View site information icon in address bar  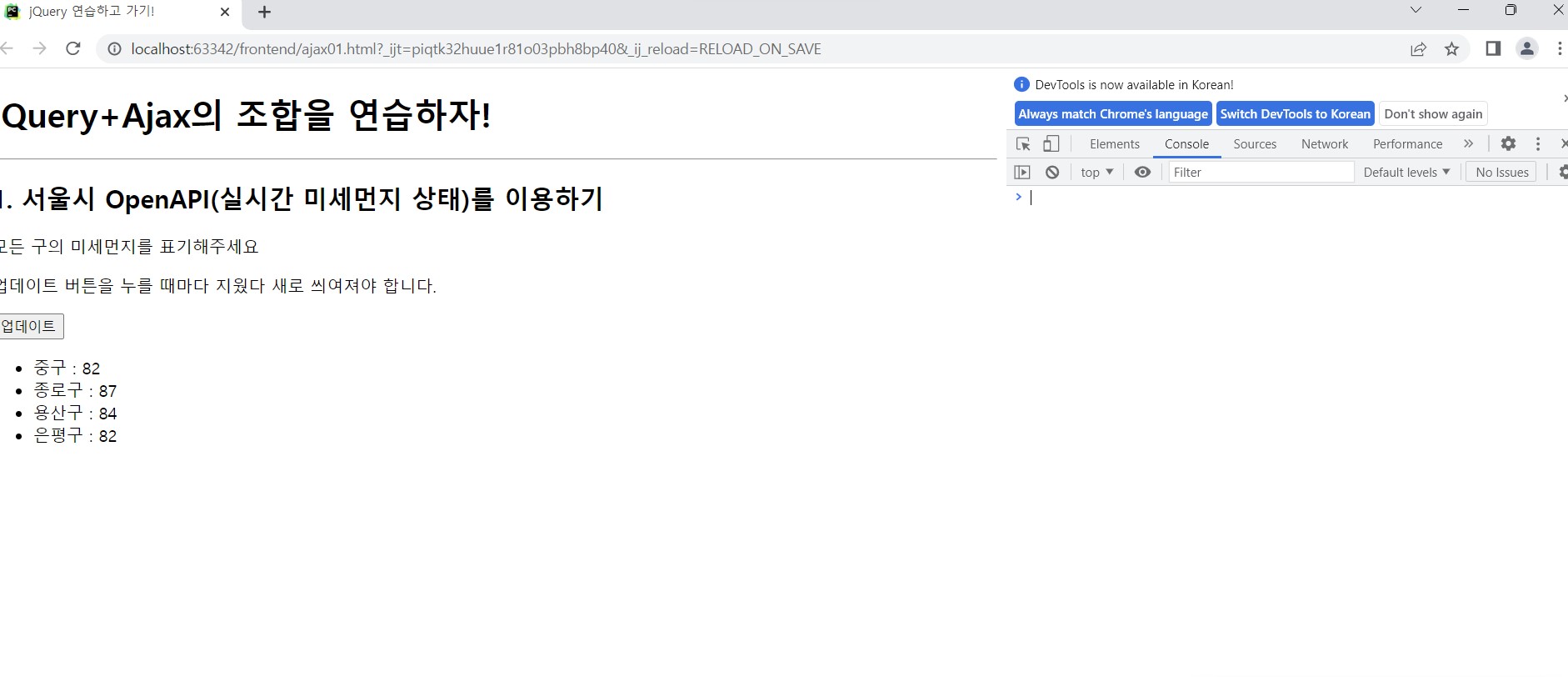click(115, 49)
